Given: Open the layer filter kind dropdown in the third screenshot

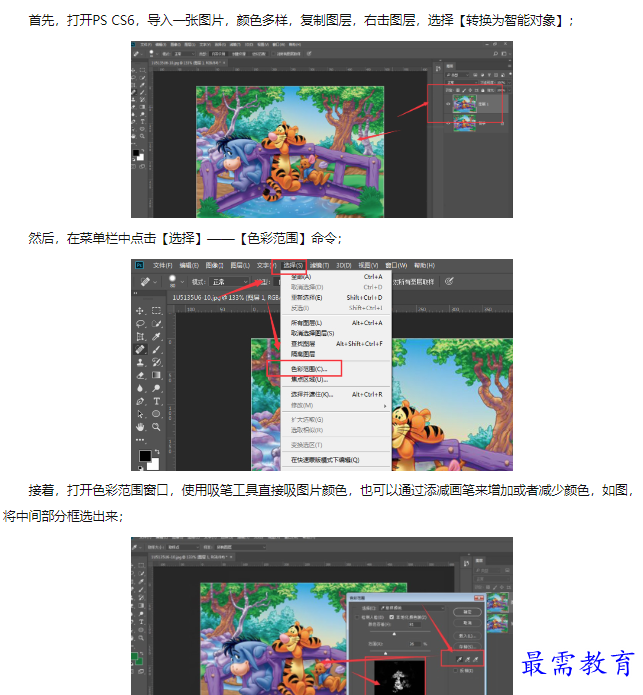Looking at the screenshot, I should [x=489, y=570].
